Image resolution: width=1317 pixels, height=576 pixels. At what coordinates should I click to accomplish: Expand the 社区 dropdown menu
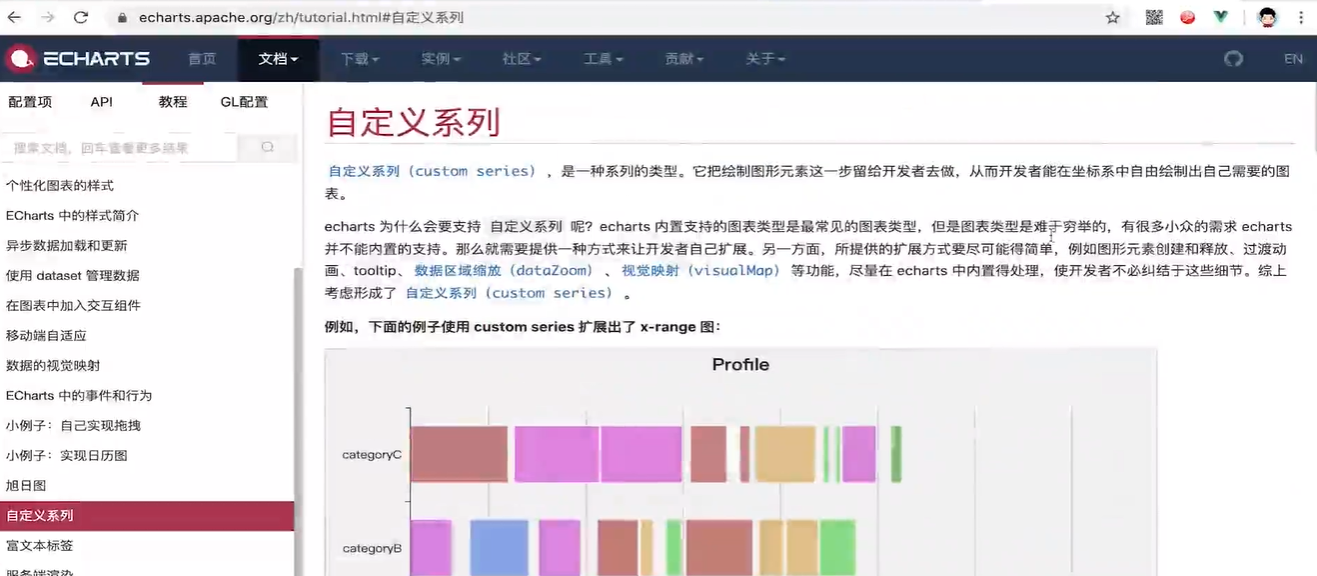[x=522, y=59]
